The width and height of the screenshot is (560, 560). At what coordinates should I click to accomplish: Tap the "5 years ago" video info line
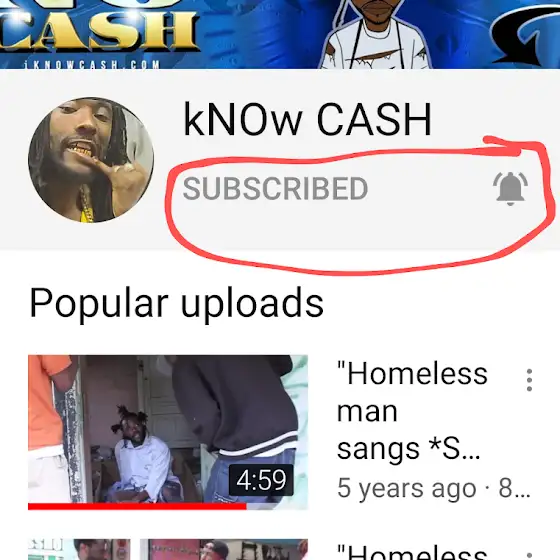(434, 488)
